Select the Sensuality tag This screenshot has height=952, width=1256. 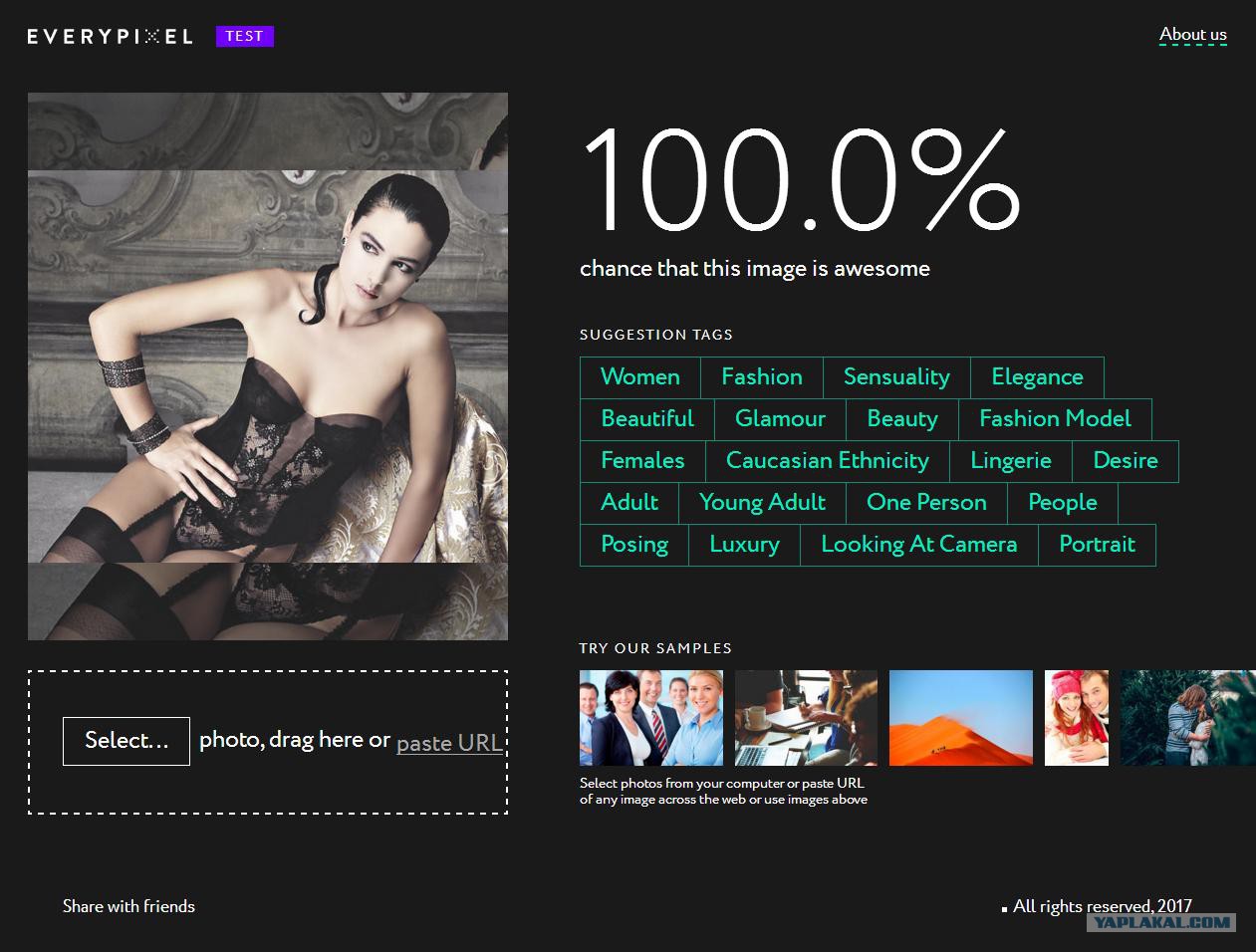click(x=896, y=377)
